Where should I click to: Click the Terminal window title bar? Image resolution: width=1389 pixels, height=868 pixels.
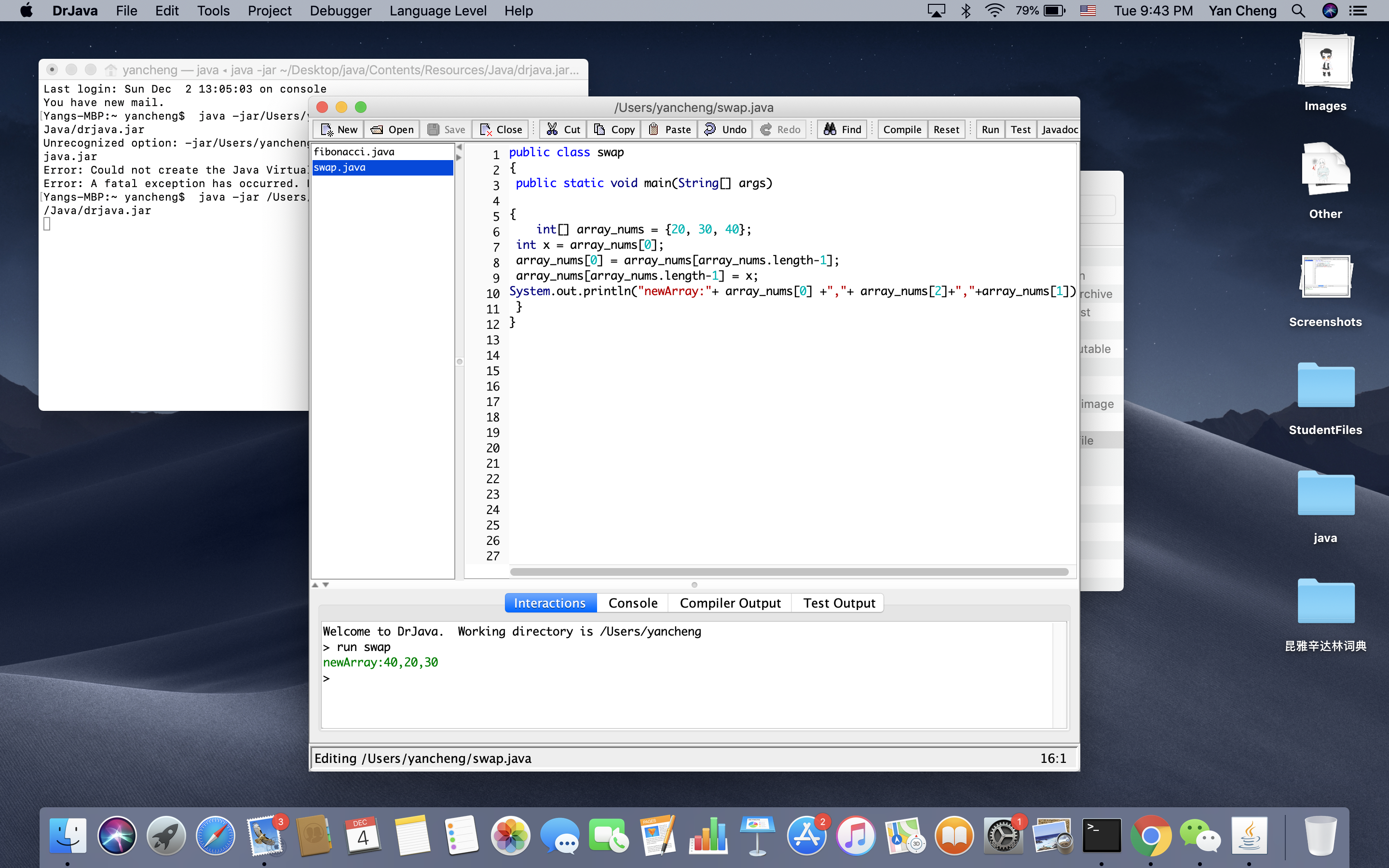313,69
